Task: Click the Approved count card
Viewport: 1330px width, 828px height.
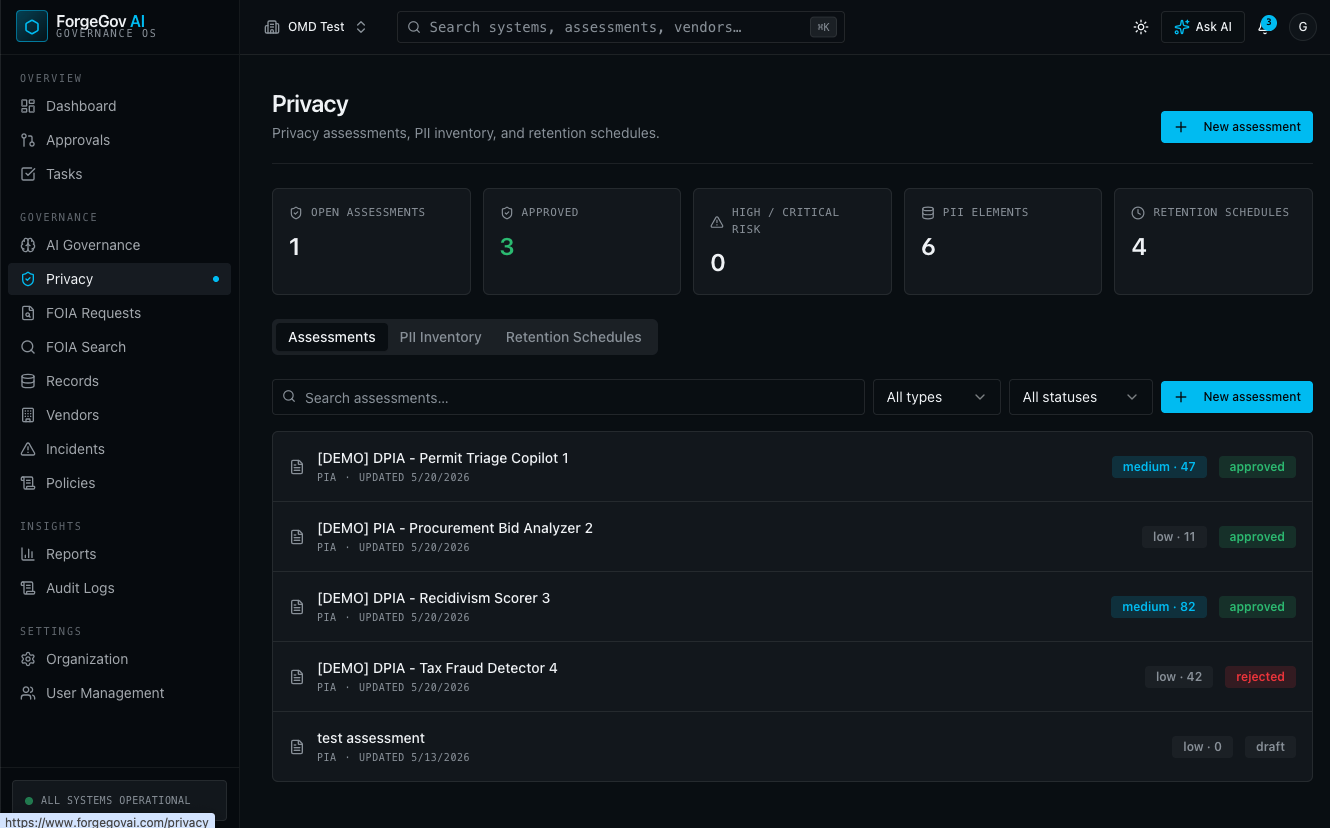Action: click(x=582, y=242)
